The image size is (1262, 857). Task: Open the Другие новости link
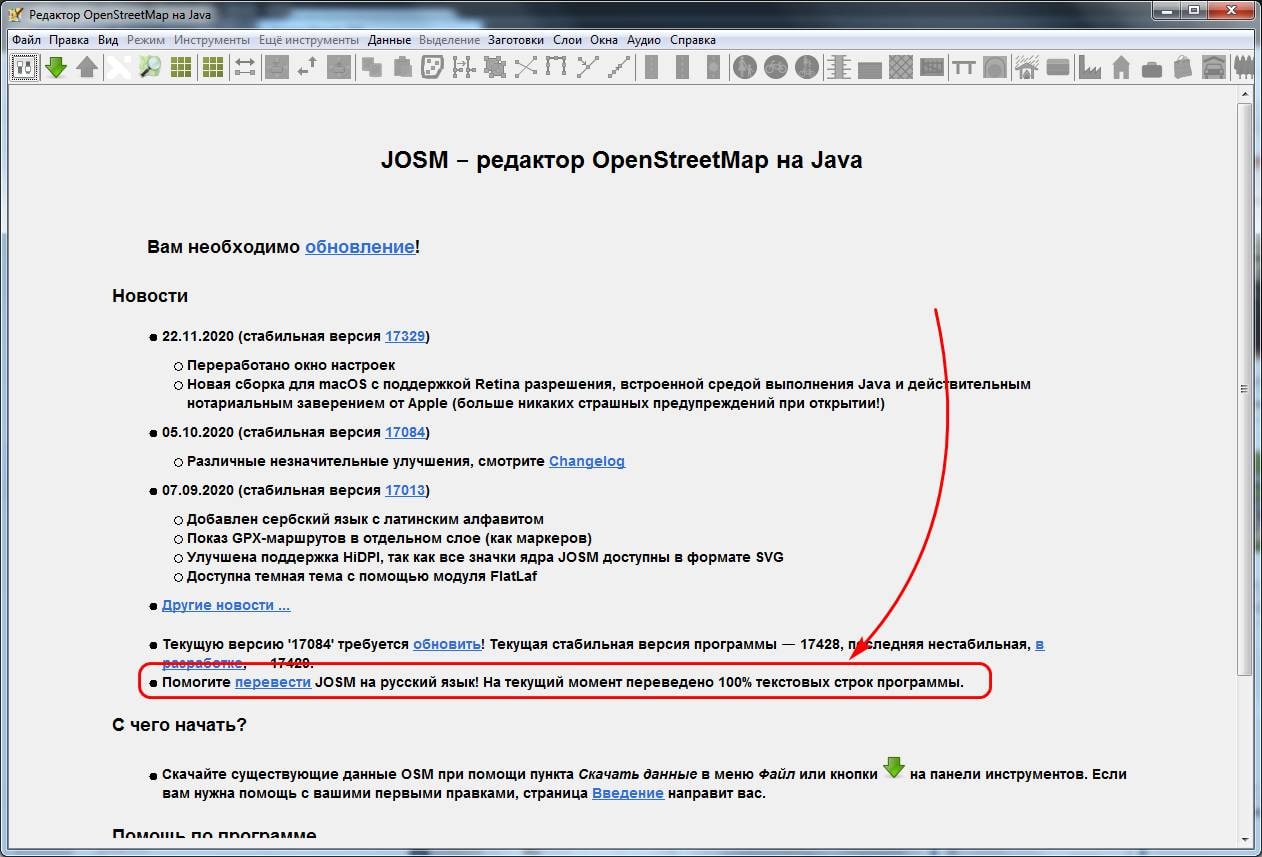coord(226,605)
